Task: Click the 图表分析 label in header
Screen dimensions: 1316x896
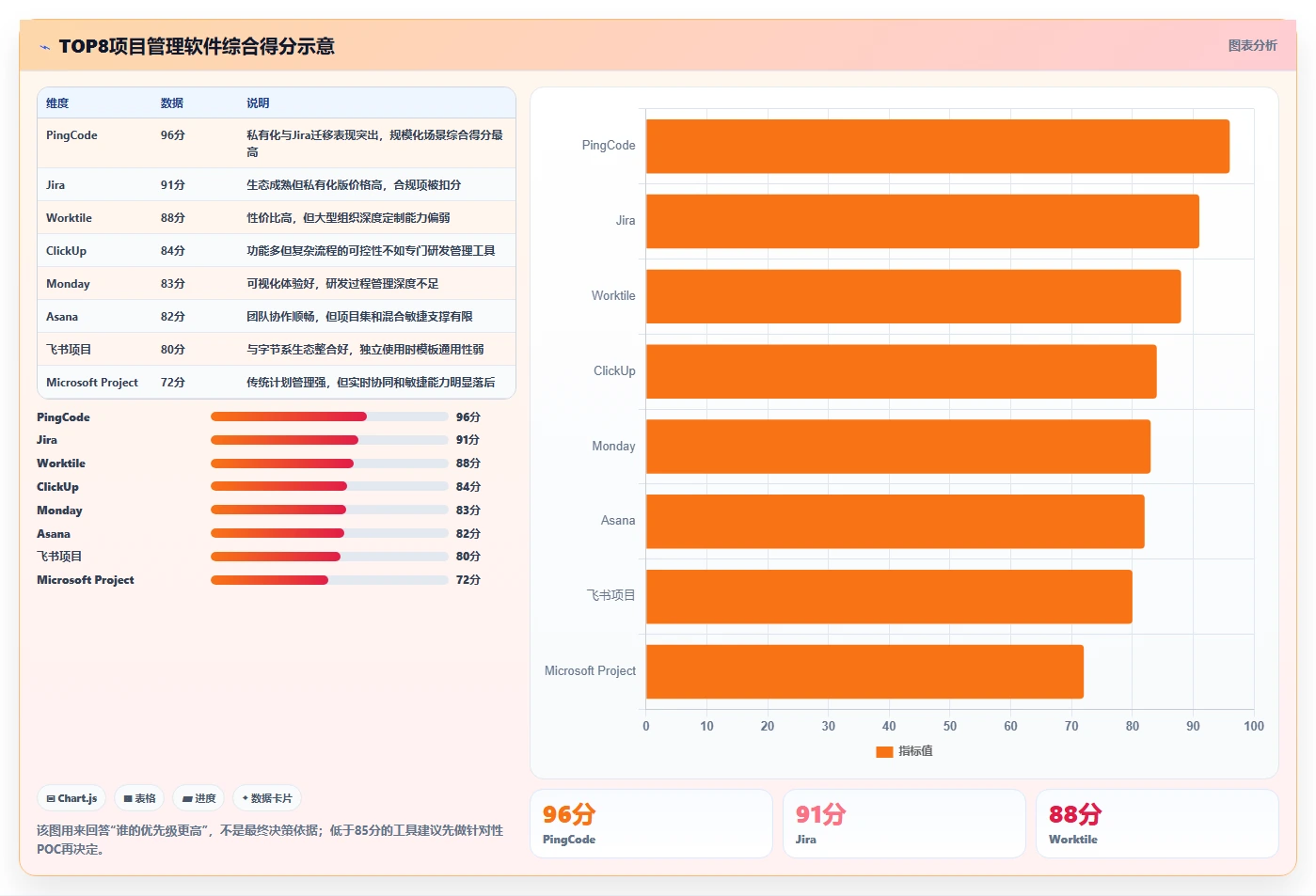Action: [x=1252, y=45]
